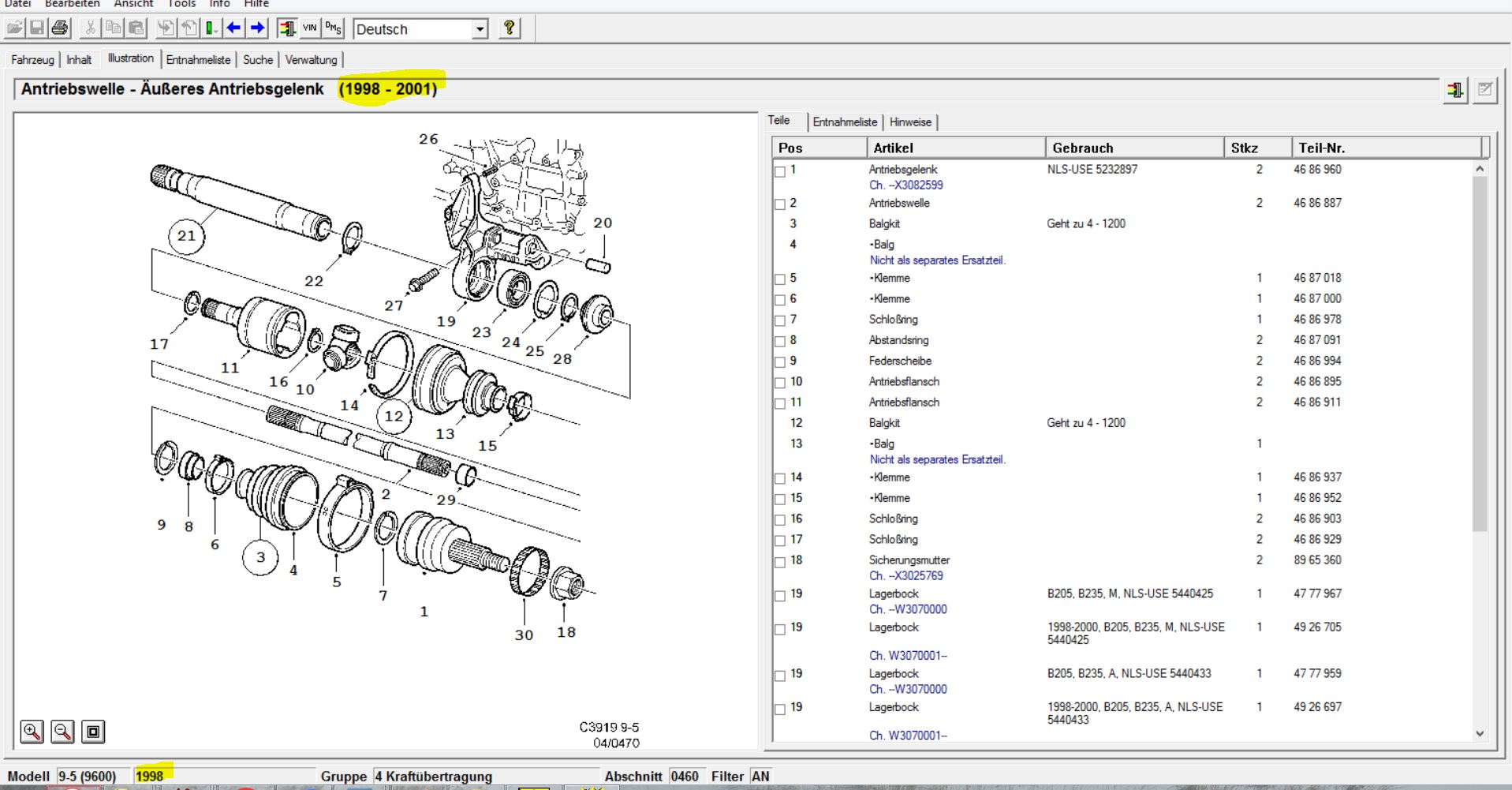Image resolution: width=1512 pixels, height=790 pixels.
Task: Click the traffic-light filter toolbar icon
Action: [x=287, y=28]
